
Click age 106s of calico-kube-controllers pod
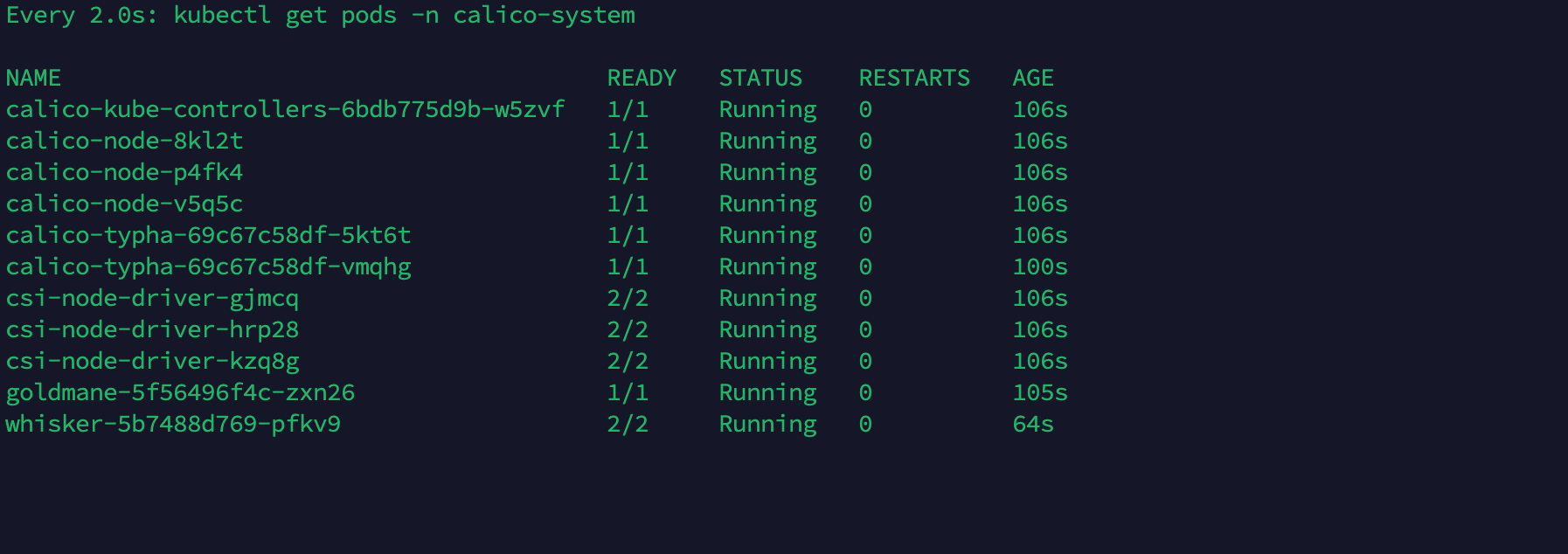[x=1040, y=109]
